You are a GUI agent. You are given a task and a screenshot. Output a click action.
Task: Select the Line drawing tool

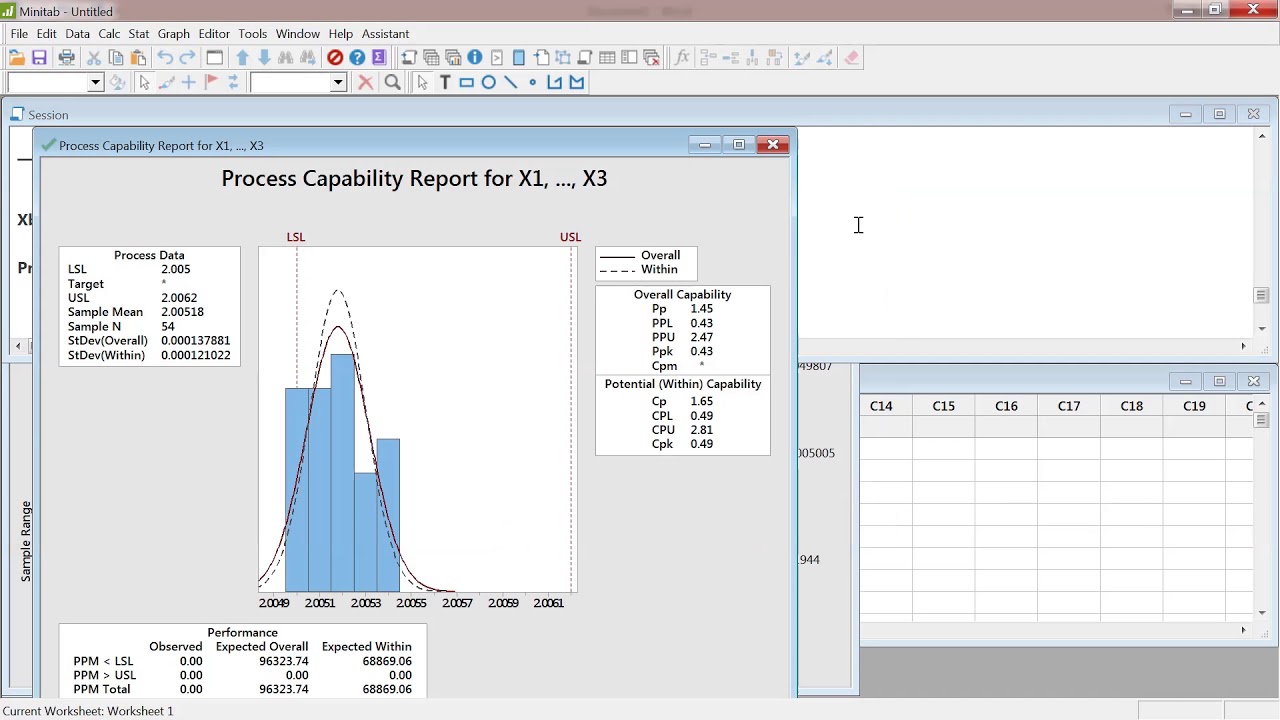(x=511, y=83)
